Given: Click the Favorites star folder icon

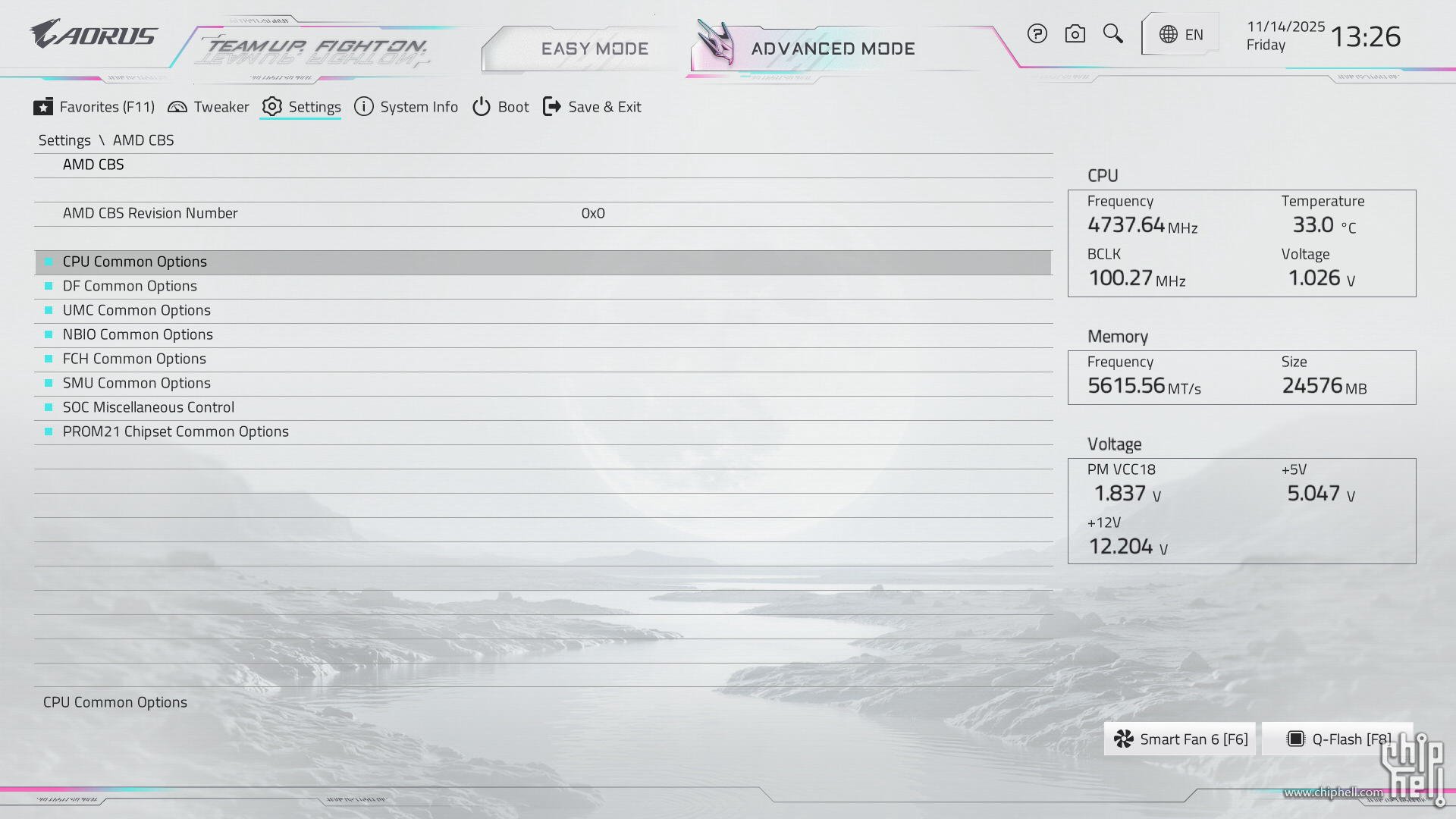Looking at the screenshot, I should click(43, 107).
